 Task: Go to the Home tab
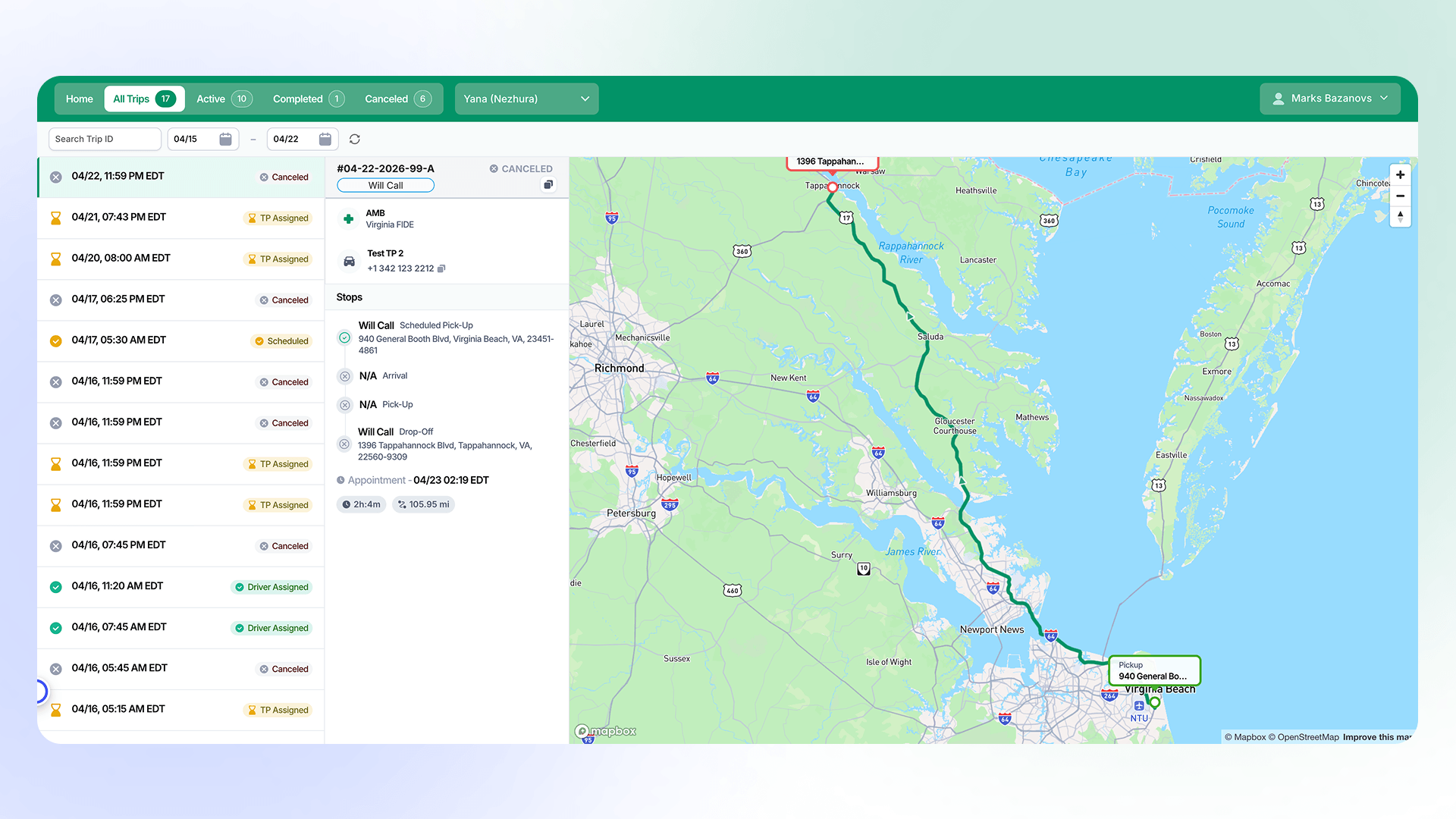point(79,99)
